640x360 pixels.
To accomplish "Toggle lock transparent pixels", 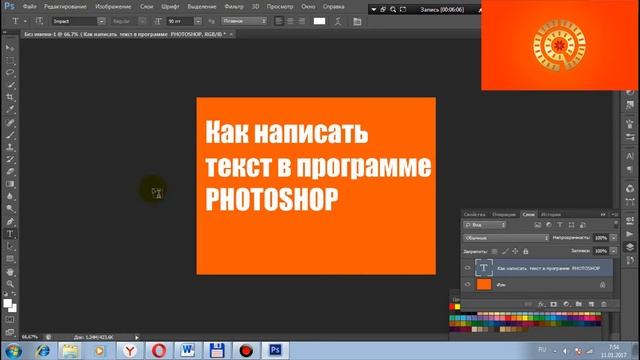I will coord(494,251).
